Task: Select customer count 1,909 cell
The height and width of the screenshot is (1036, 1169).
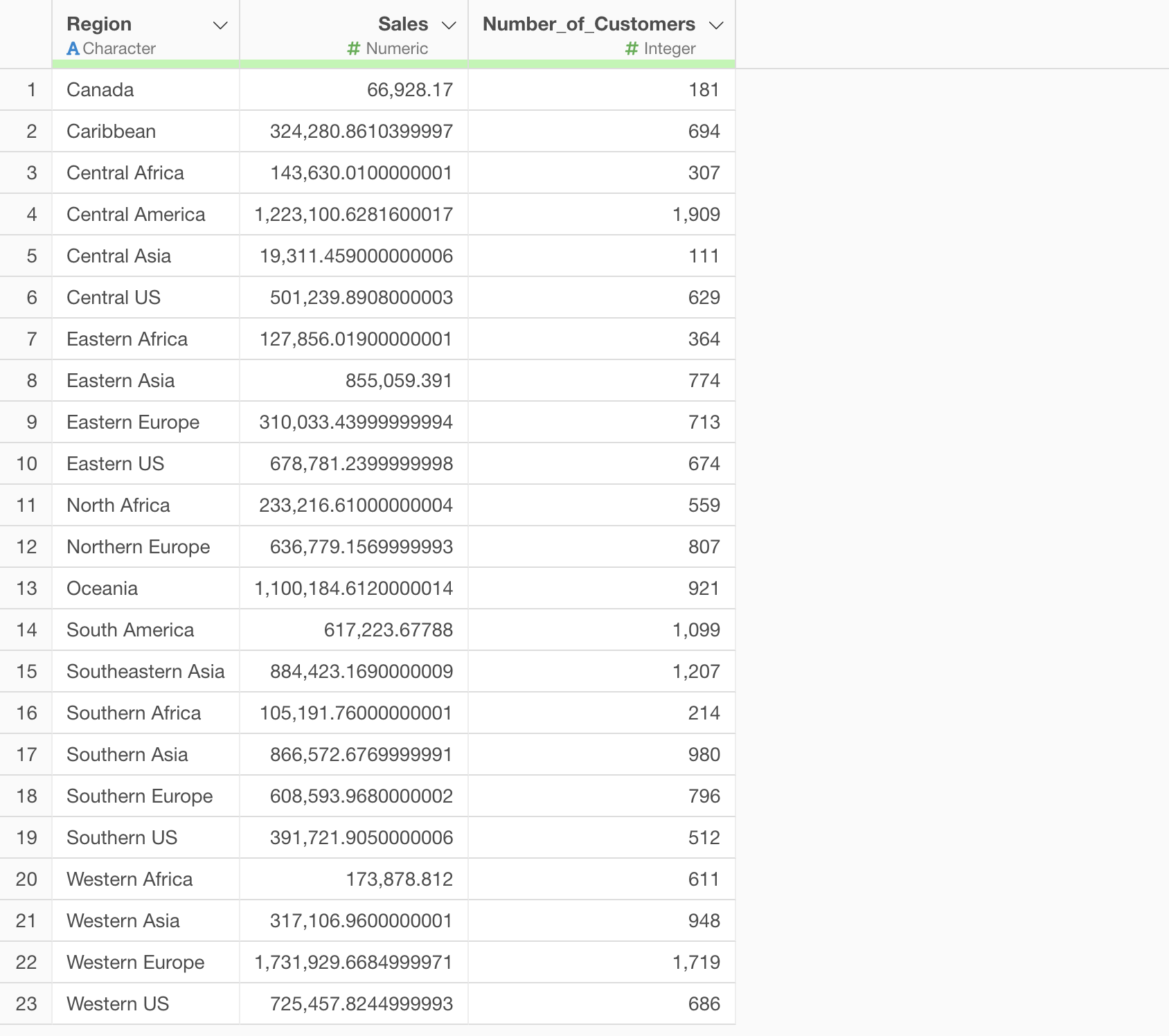Action: [696, 215]
